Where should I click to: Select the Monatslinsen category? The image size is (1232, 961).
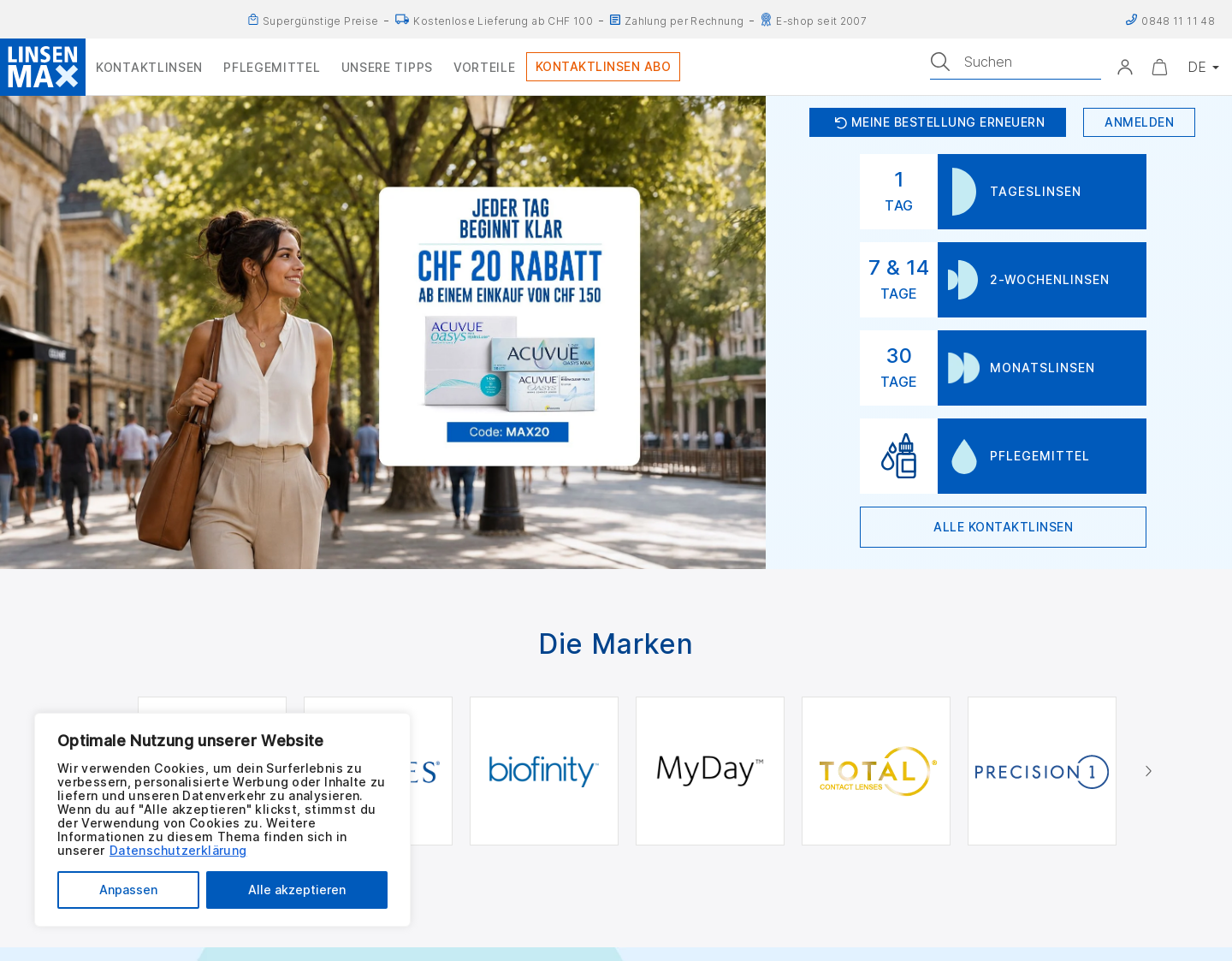point(1042,368)
